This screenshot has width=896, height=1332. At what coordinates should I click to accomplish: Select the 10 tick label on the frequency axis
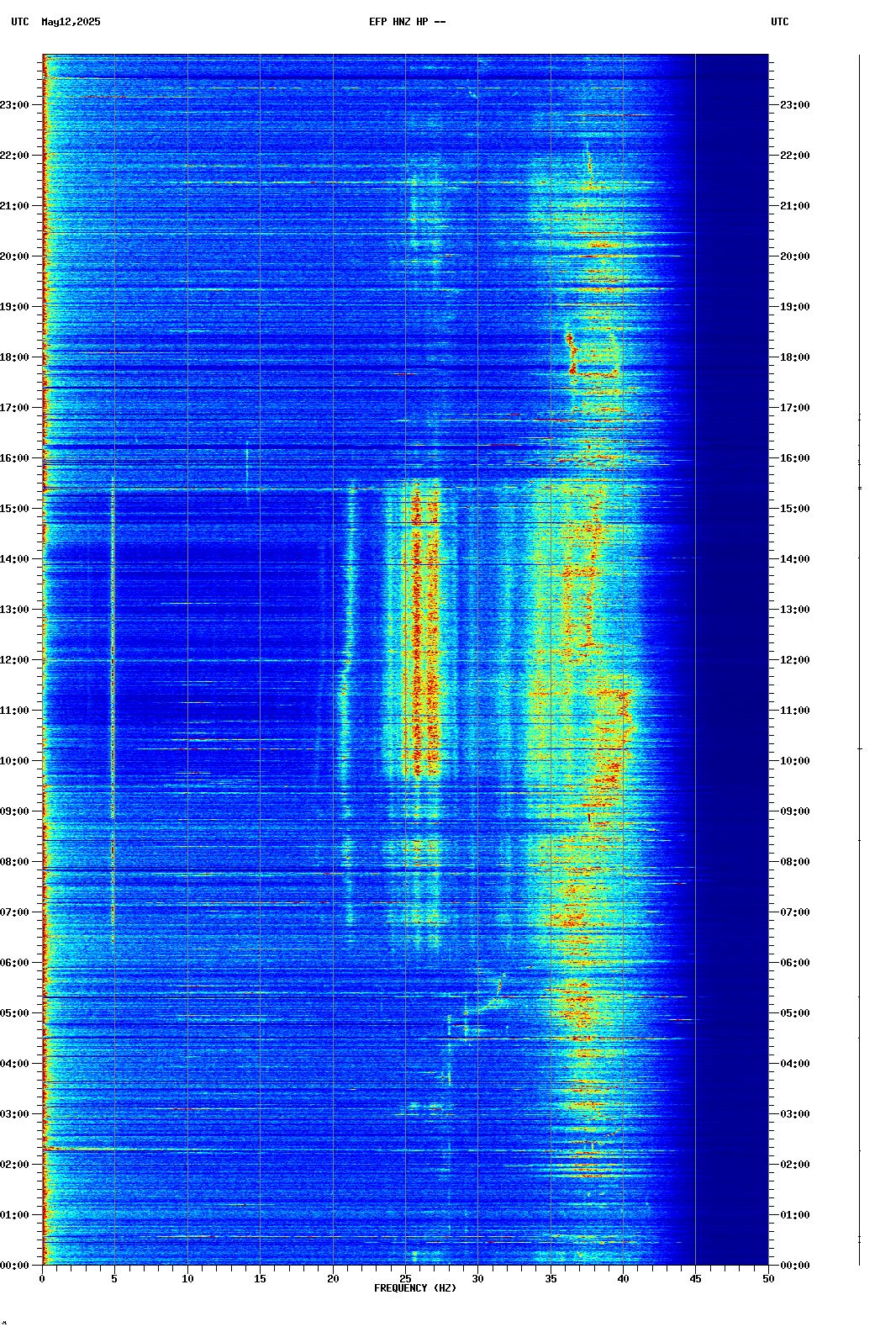point(187,1279)
